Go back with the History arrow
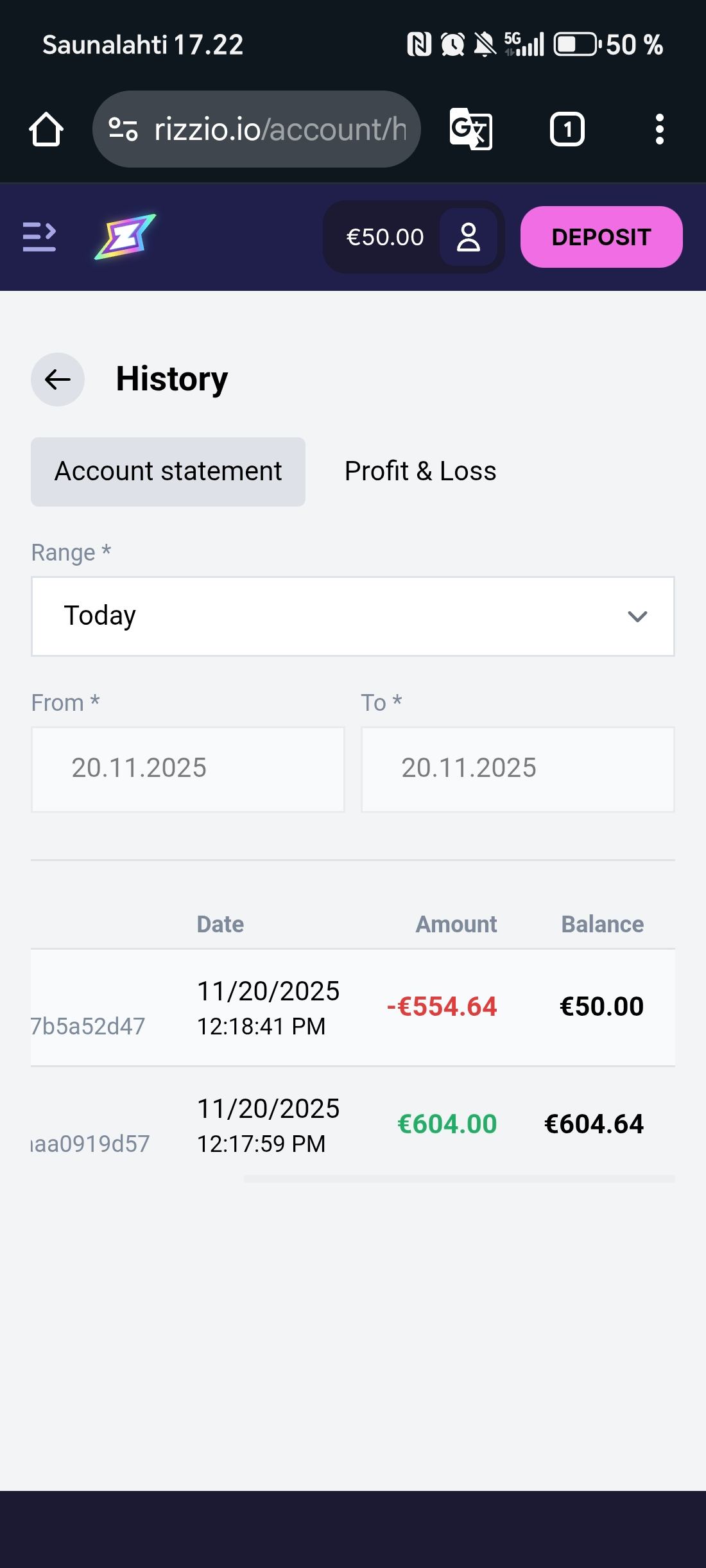This screenshot has height=1568, width=706. [x=58, y=379]
